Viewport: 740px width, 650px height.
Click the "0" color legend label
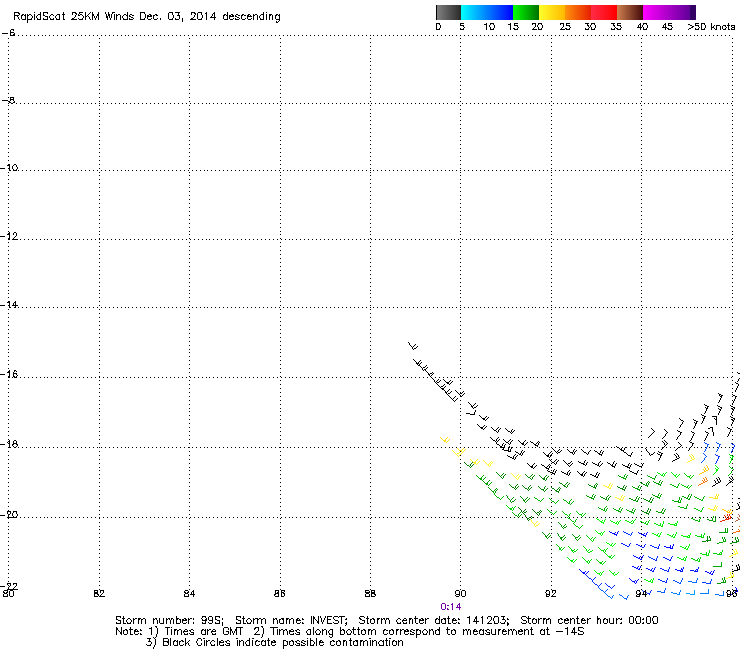click(x=438, y=27)
